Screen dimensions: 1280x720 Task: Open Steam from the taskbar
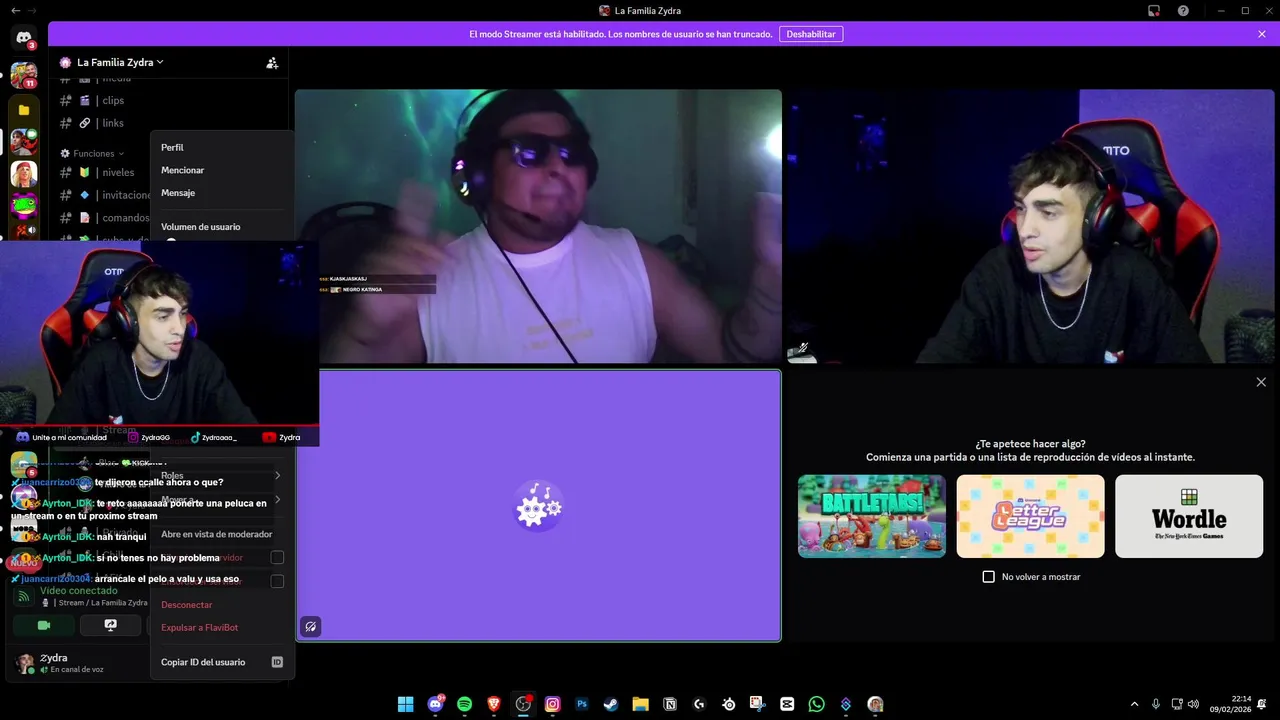(x=610, y=704)
